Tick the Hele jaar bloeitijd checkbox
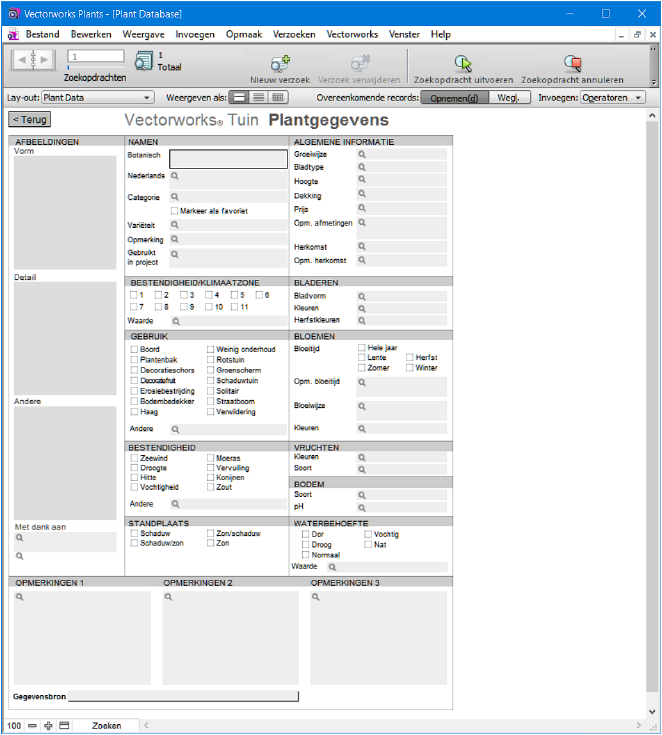The height and width of the screenshot is (735, 662). 362,347
